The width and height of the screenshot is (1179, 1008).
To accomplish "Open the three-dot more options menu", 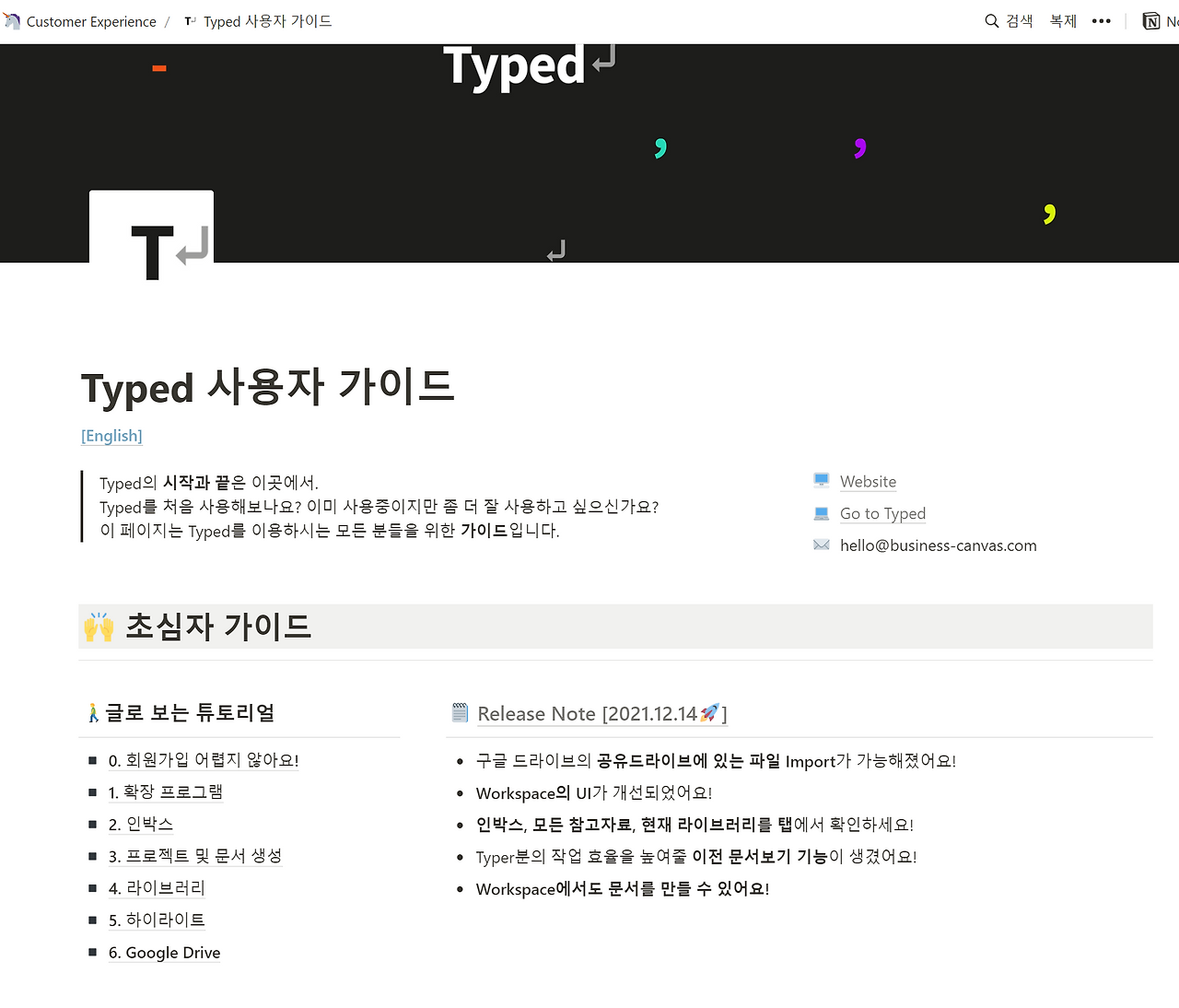I will [x=1102, y=20].
